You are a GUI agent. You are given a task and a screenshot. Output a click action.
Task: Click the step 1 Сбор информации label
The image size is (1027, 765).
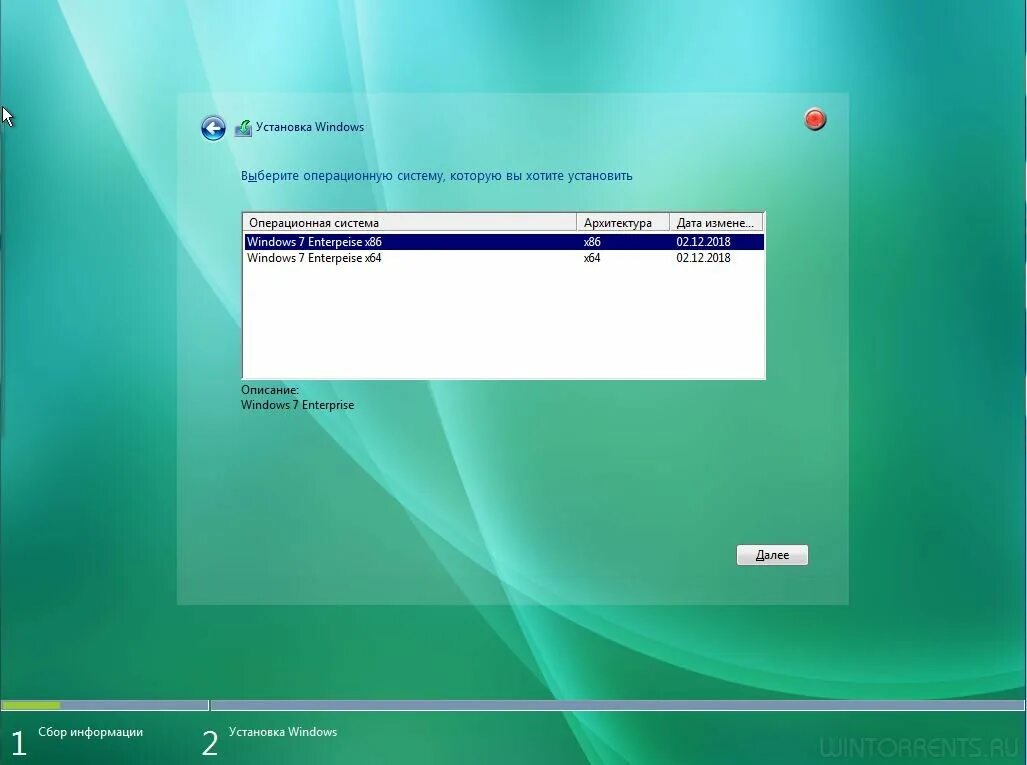[x=90, y=732]
